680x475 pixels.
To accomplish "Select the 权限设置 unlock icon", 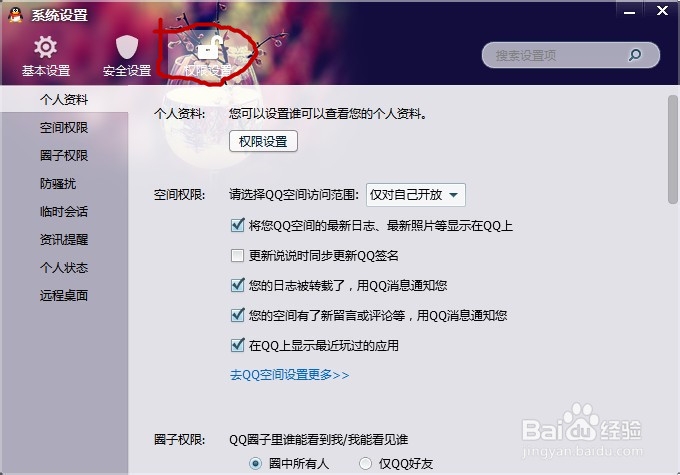I will [209, 48].
